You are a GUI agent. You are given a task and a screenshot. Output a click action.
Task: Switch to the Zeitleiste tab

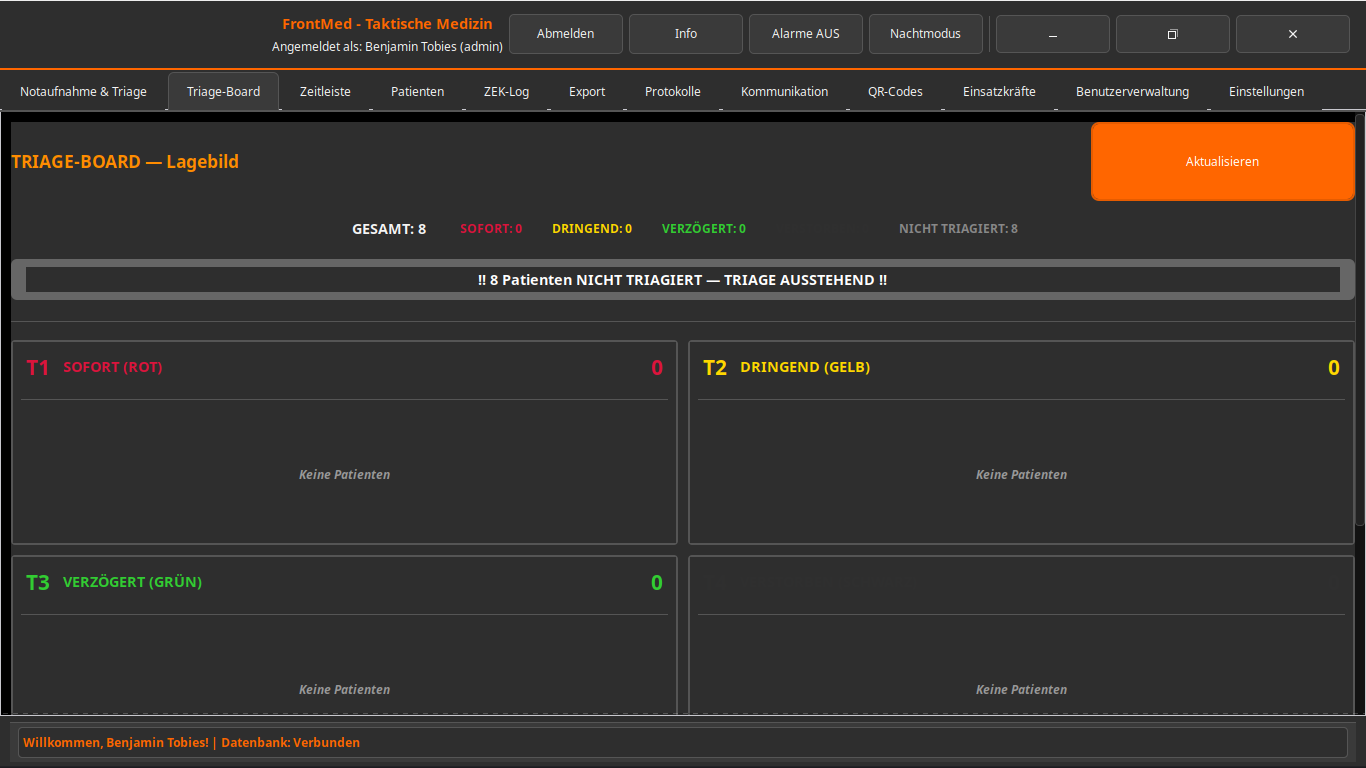click(x=325, y=91)
